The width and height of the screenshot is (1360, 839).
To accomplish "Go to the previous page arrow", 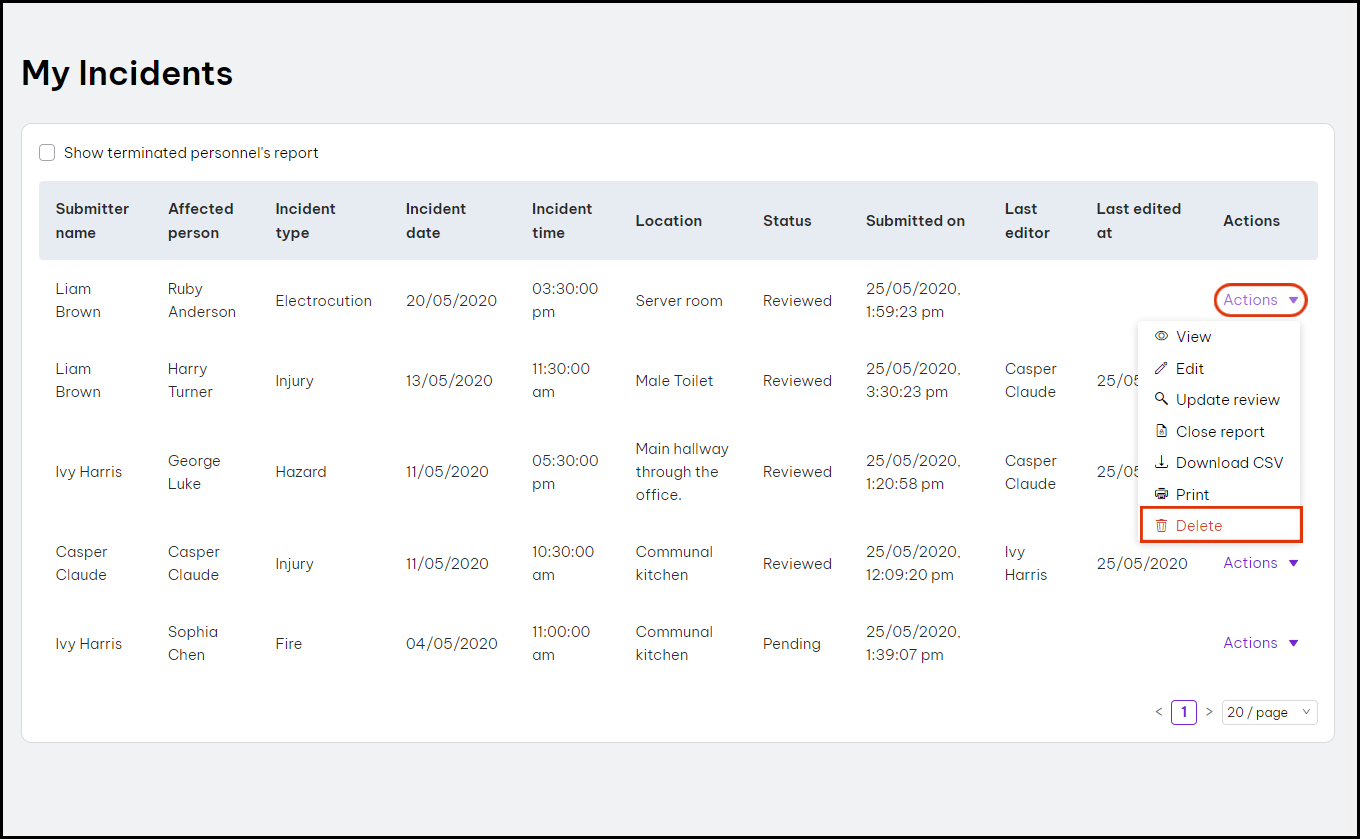I will click(x=1159, y=712).
